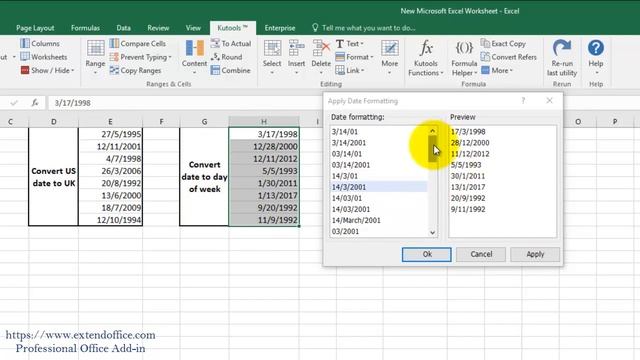Start the Copy Ranges utility
This screenshot has height=360, width=640.
pos(135,70)
